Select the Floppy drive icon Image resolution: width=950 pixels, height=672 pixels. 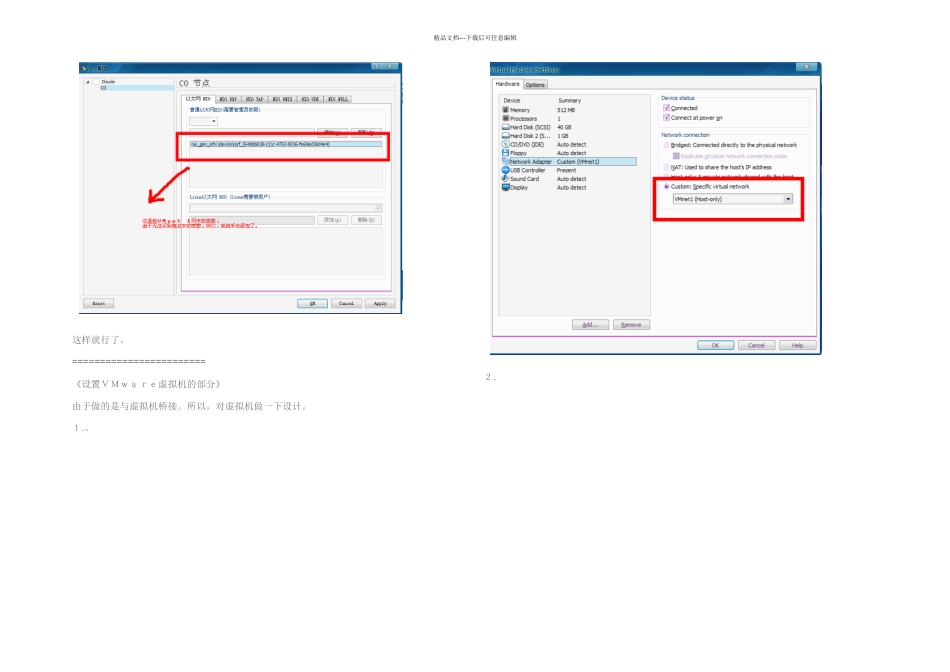pyautogui.click(x=505, y=153)
